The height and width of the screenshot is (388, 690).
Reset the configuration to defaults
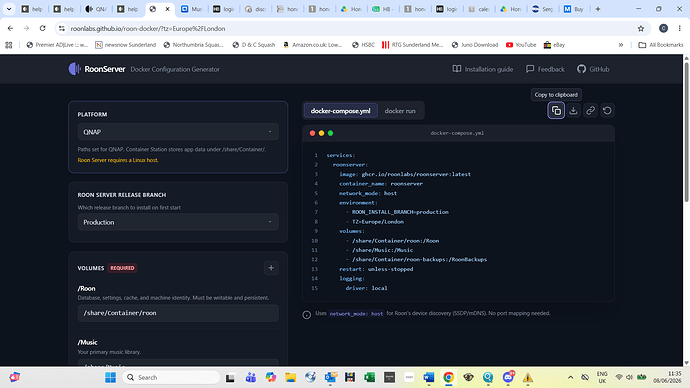(x=607, y=110)
